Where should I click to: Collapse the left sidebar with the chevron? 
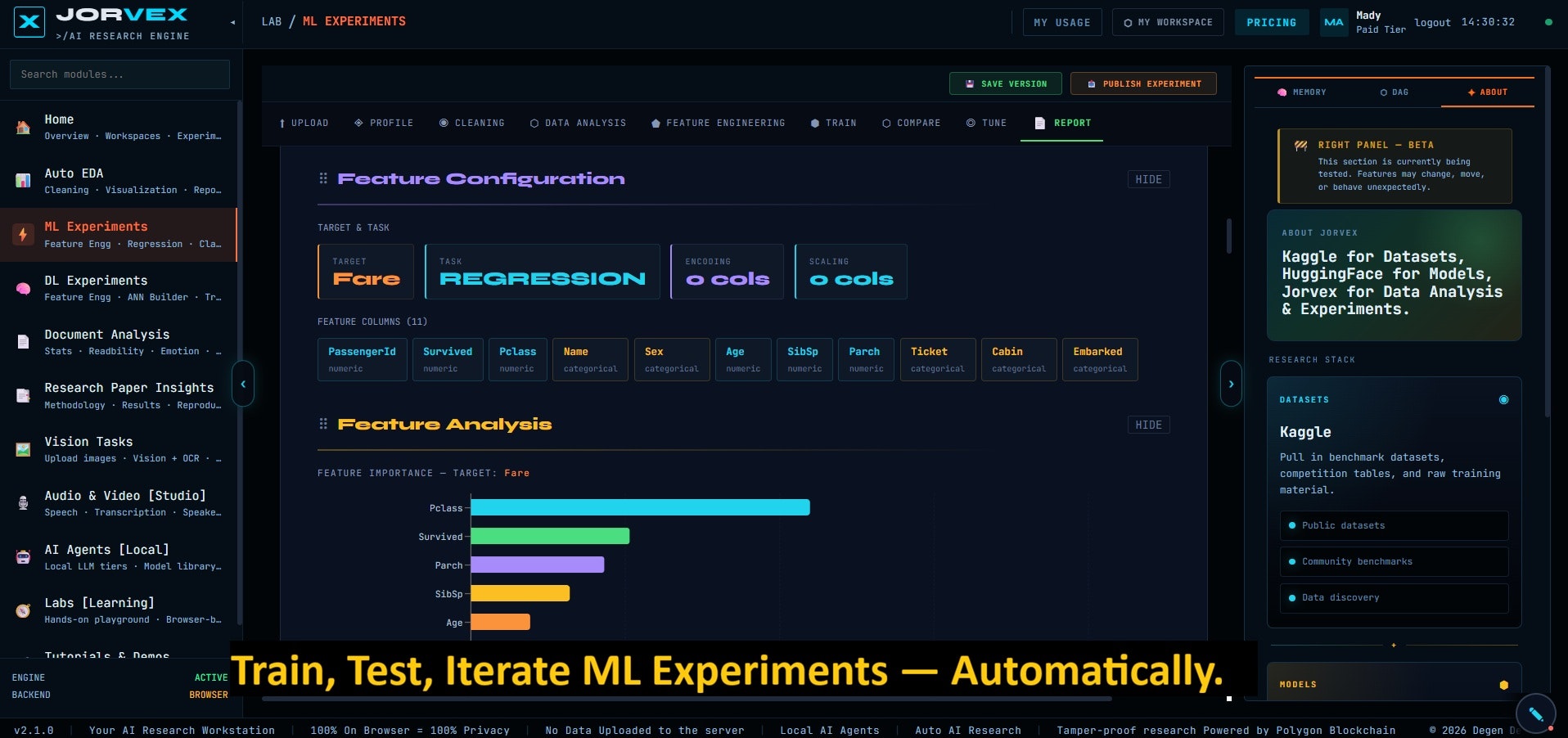232,20
